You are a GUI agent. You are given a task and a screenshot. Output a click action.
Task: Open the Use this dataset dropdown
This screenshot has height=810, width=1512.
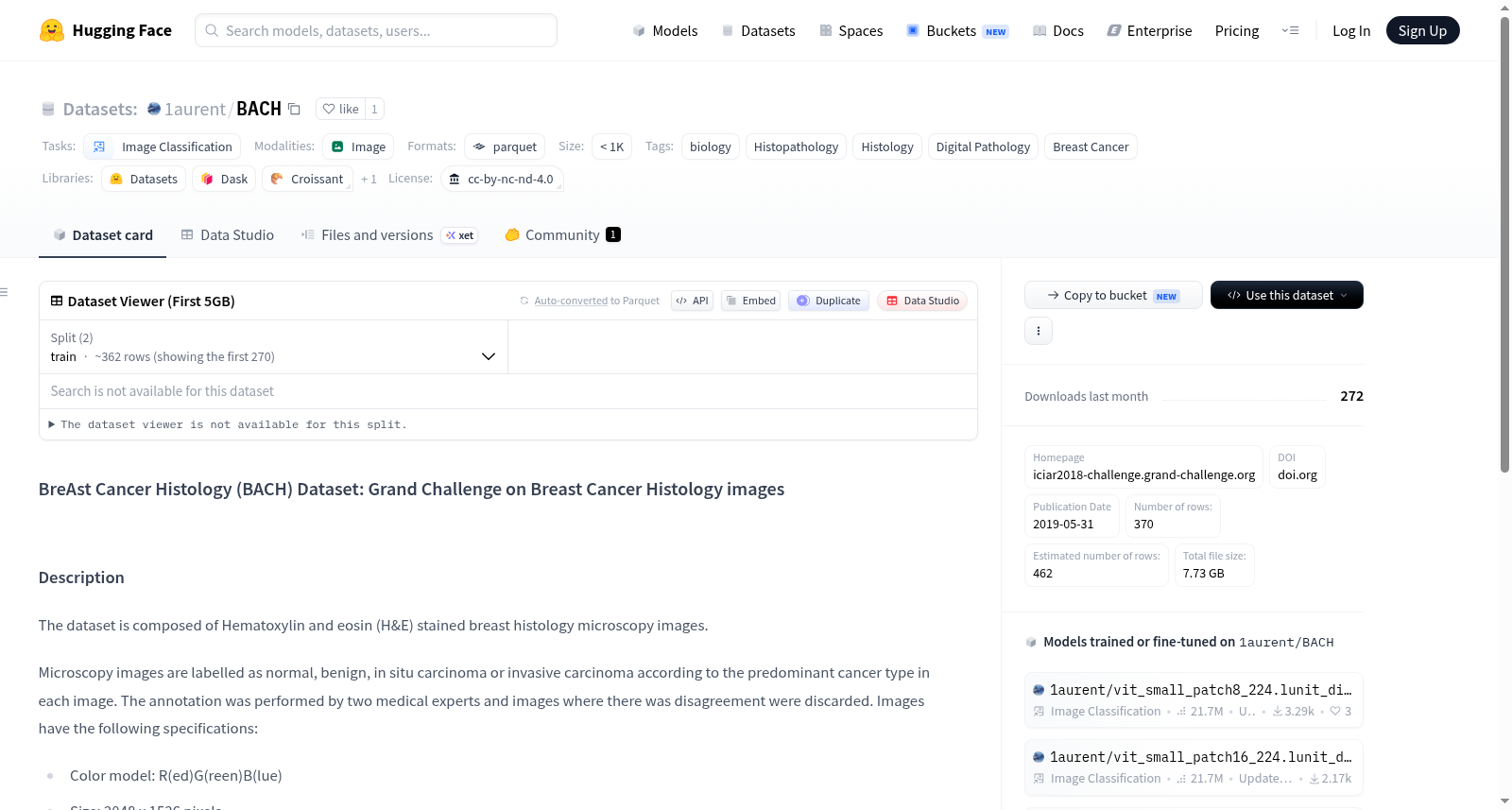(x=1287, y=295)
